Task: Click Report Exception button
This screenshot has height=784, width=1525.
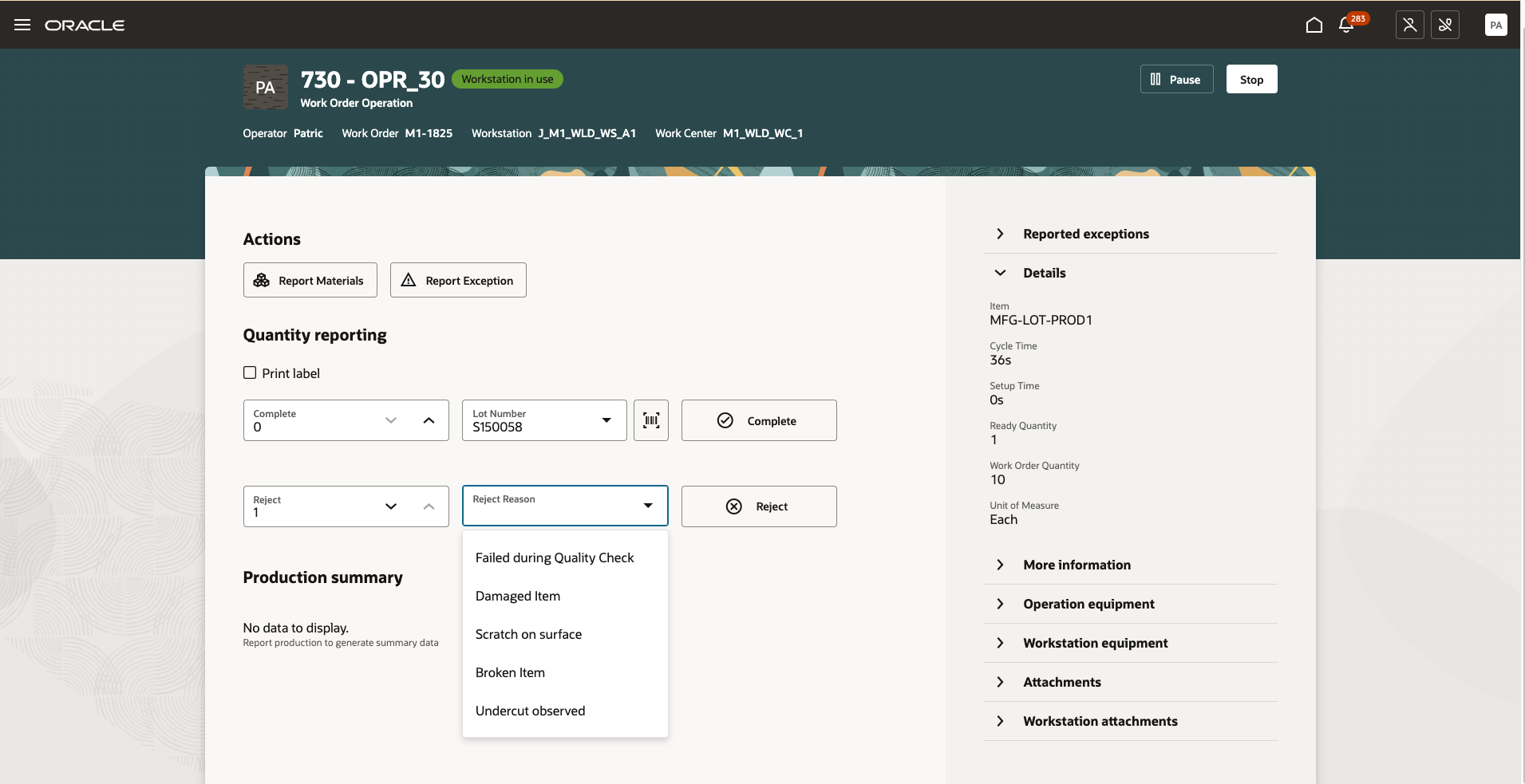Action: 458,280
